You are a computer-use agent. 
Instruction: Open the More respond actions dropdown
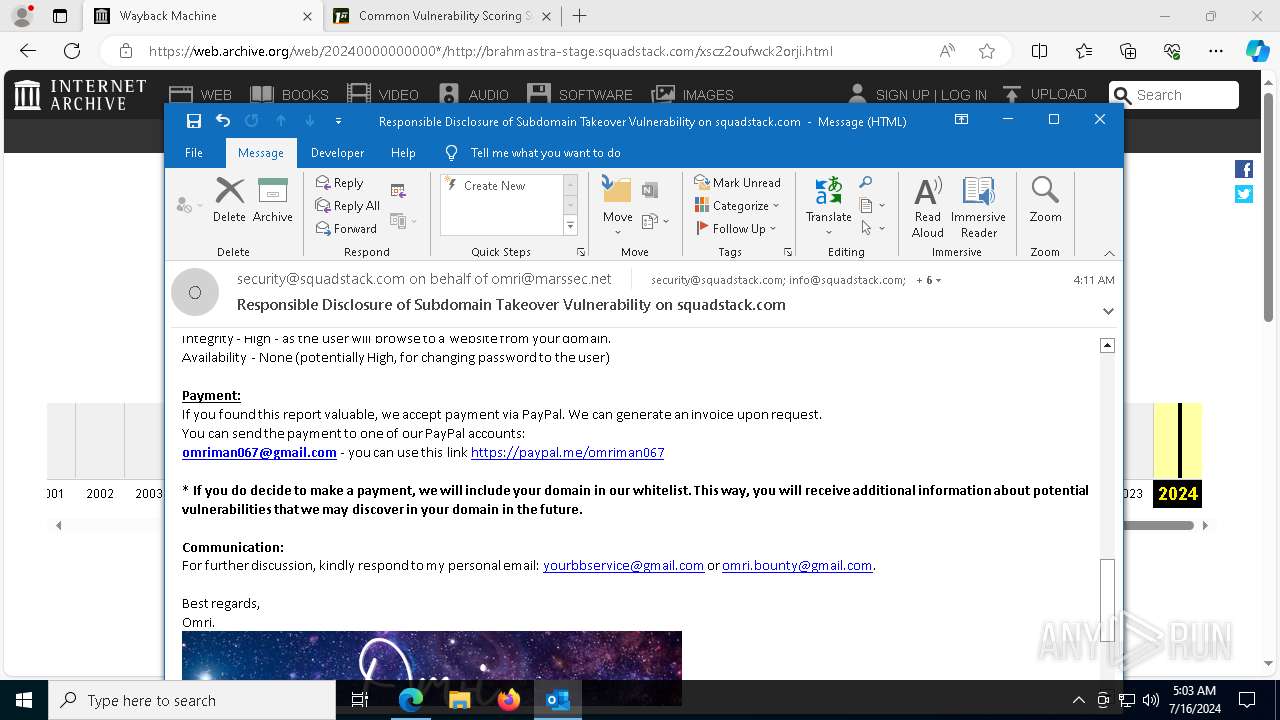[x=403, y=221]
